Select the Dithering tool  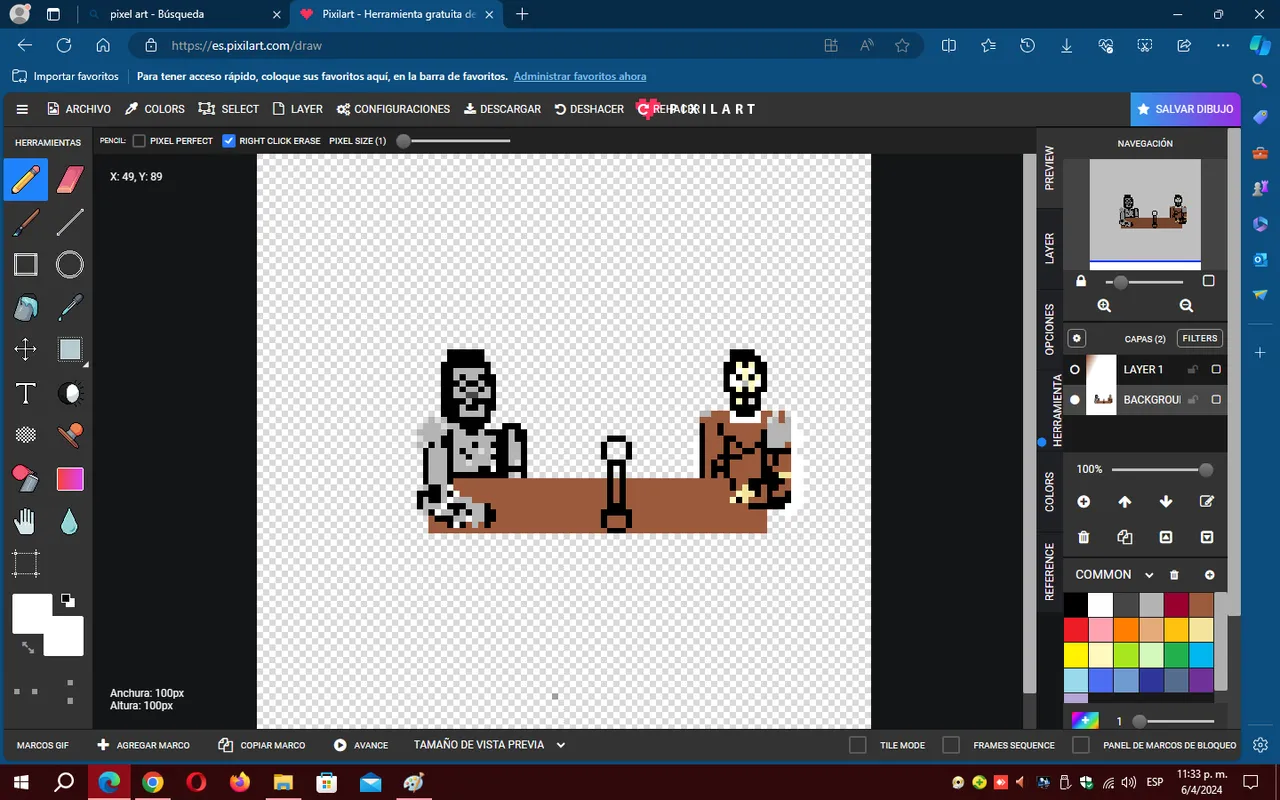click(26, 436)
